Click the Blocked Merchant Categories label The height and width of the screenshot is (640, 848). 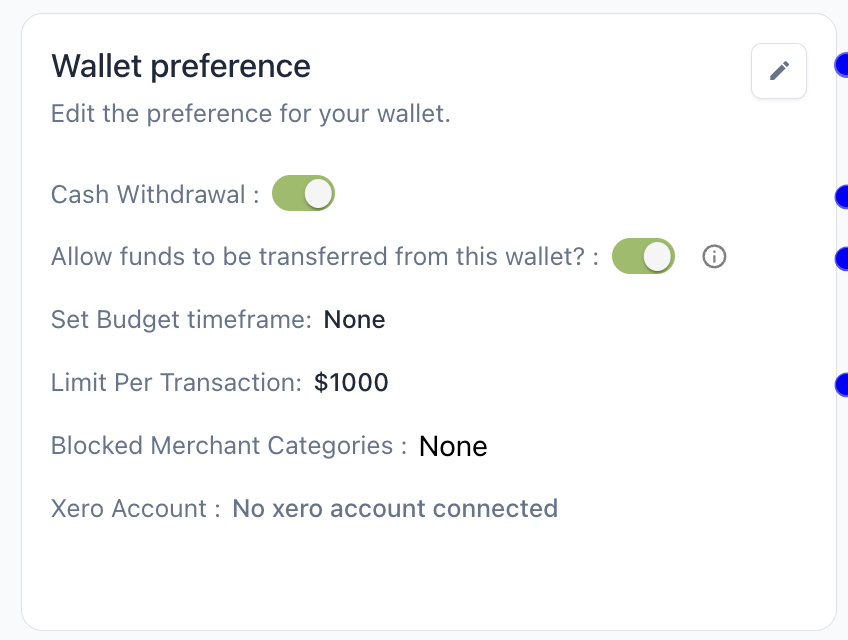click(229, 445)
